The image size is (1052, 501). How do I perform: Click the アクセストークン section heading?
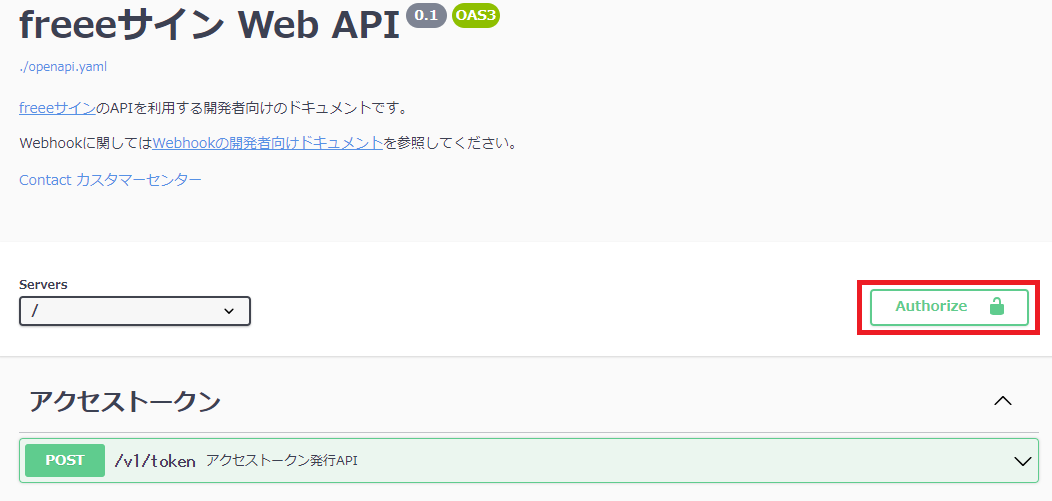tap(125, 401)
